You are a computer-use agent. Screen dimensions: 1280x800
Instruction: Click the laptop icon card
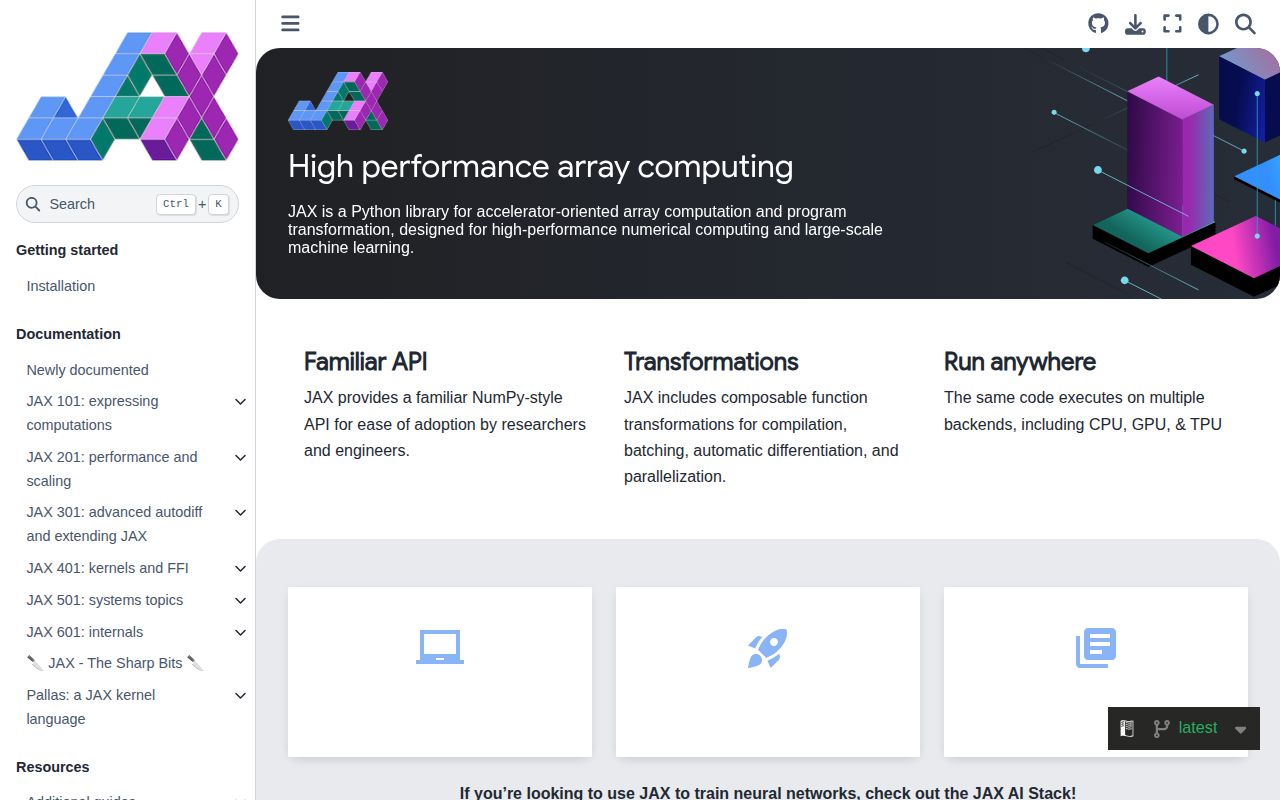click(440, 671)
